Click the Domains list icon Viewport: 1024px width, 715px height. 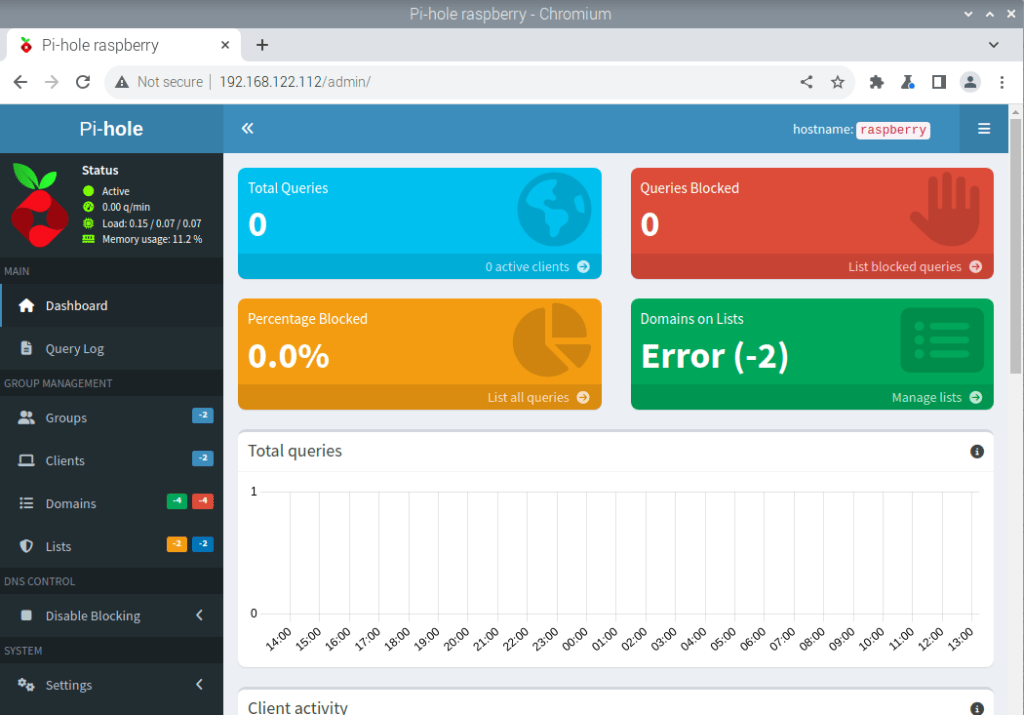tap(26, 503)
